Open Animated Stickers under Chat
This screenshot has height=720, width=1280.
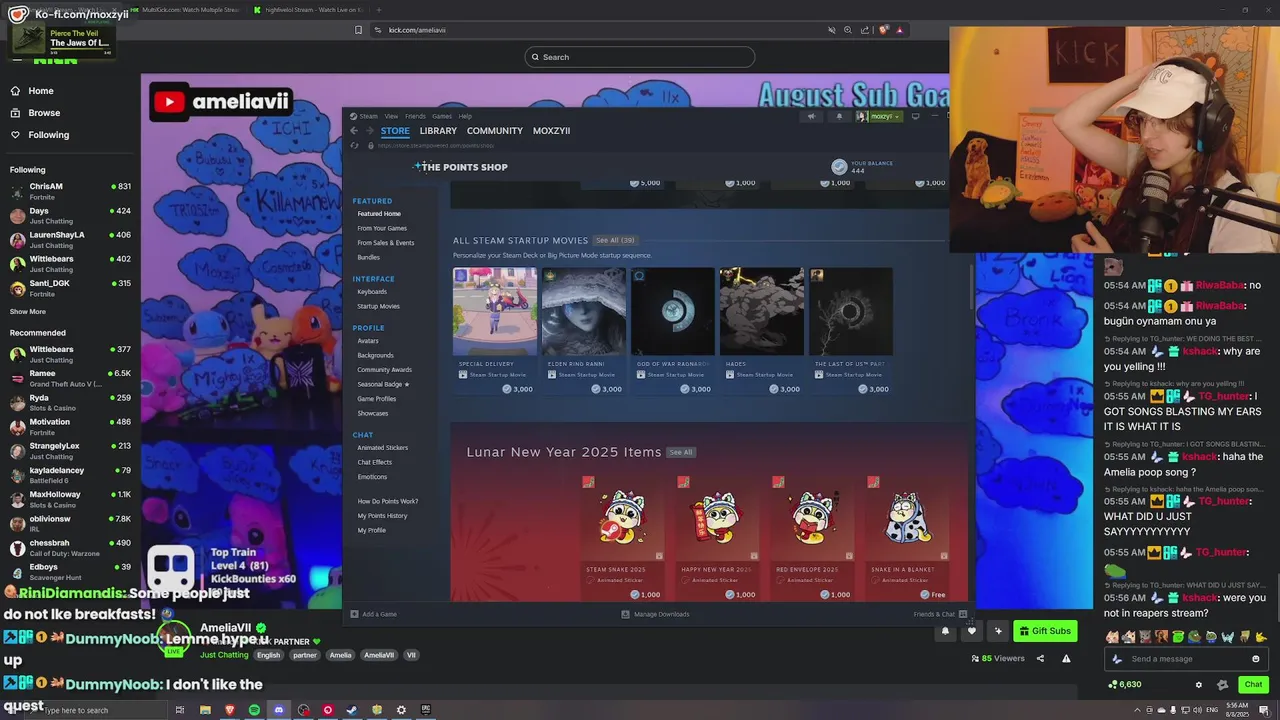point(383,448)
